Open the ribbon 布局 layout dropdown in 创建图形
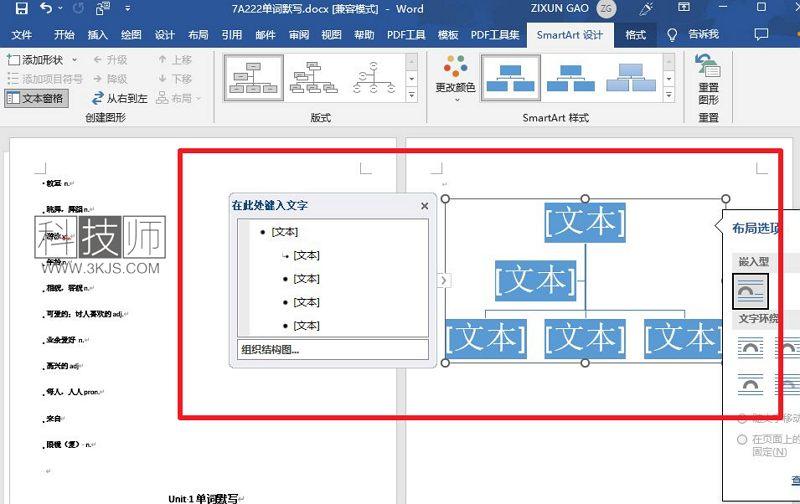 point(179,98)
